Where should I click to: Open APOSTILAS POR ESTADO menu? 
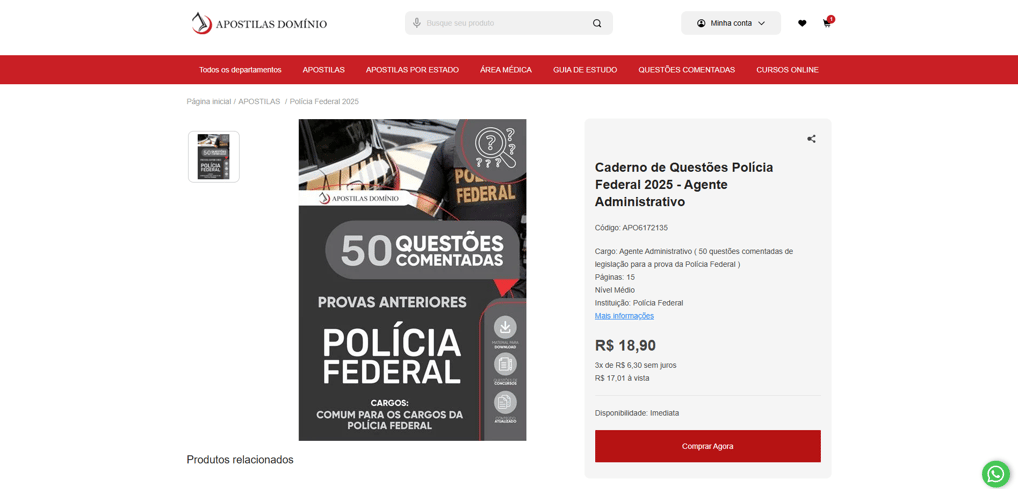[412, 70]
